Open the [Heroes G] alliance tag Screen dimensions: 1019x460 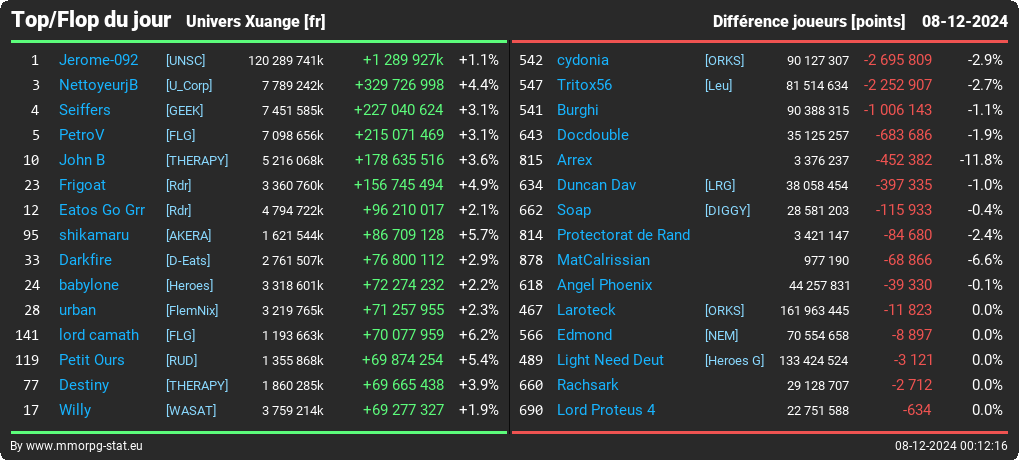[x=734, y=361]
